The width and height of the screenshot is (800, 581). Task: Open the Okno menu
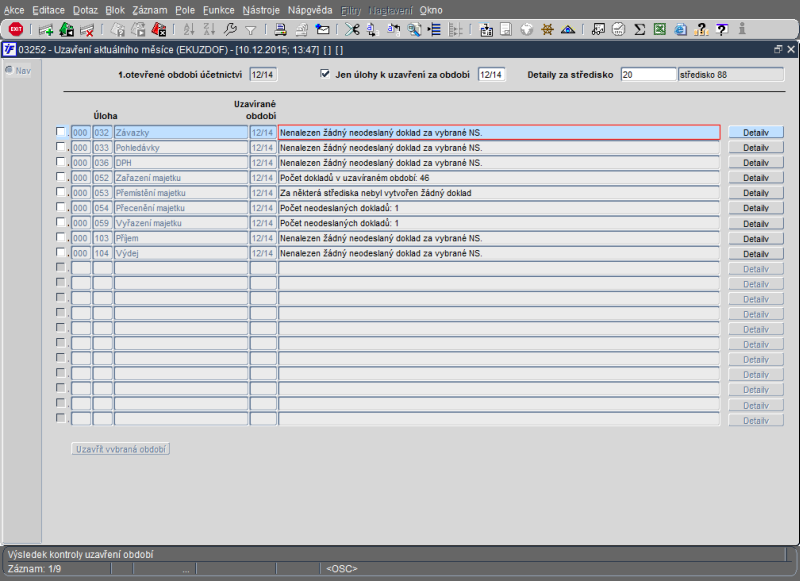pos(431,10)
